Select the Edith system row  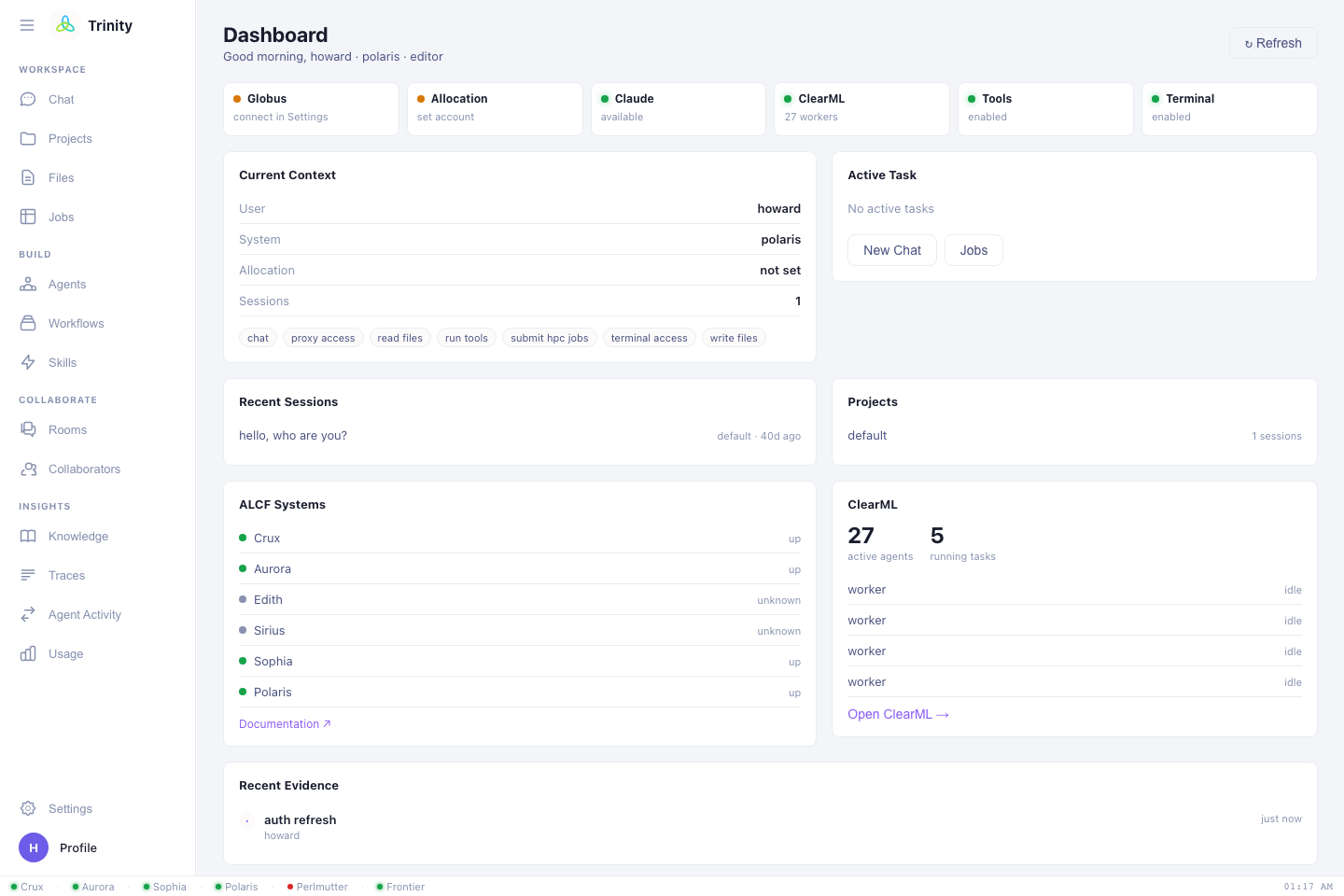pyautogui.click(x=520, y=600)
